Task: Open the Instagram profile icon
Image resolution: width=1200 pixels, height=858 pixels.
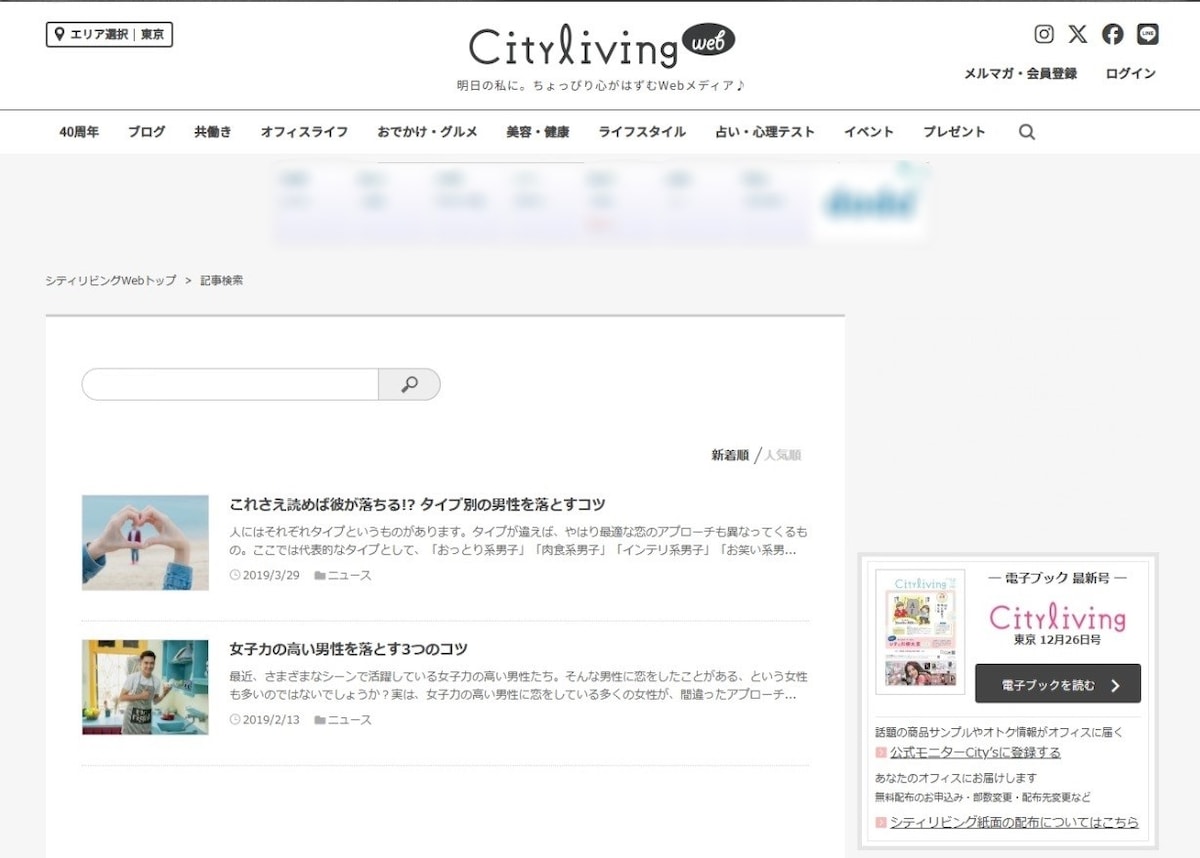Action: tap(1044, 34)
